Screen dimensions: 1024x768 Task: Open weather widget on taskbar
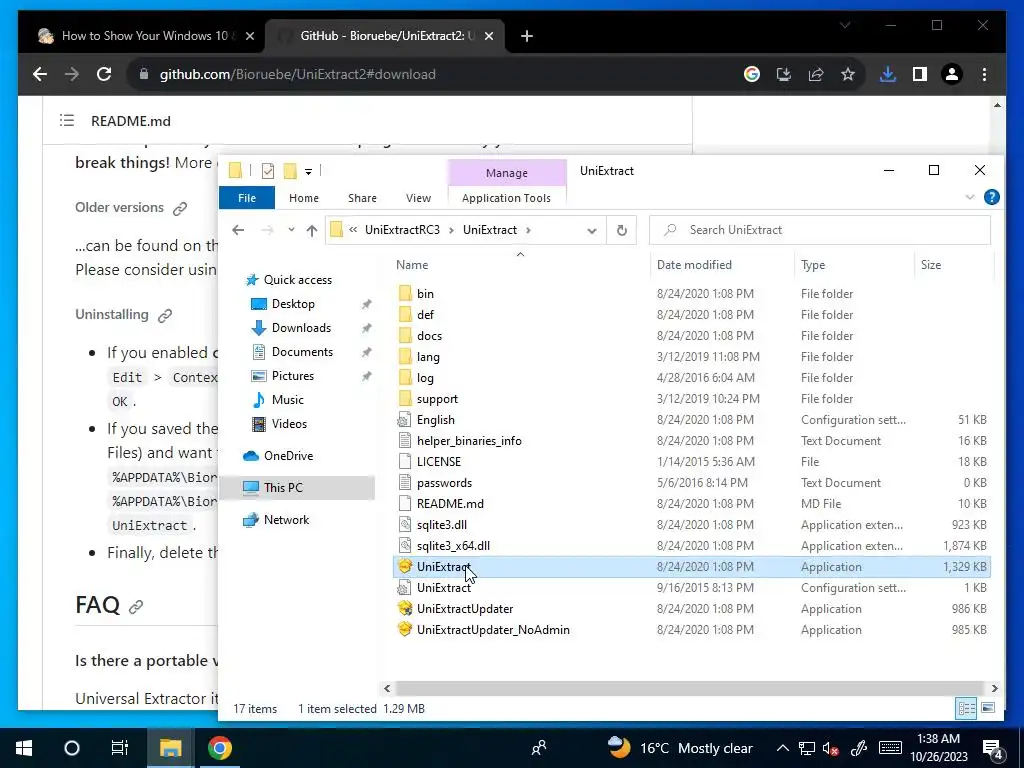pyautogui.click(x=680, y=748)
